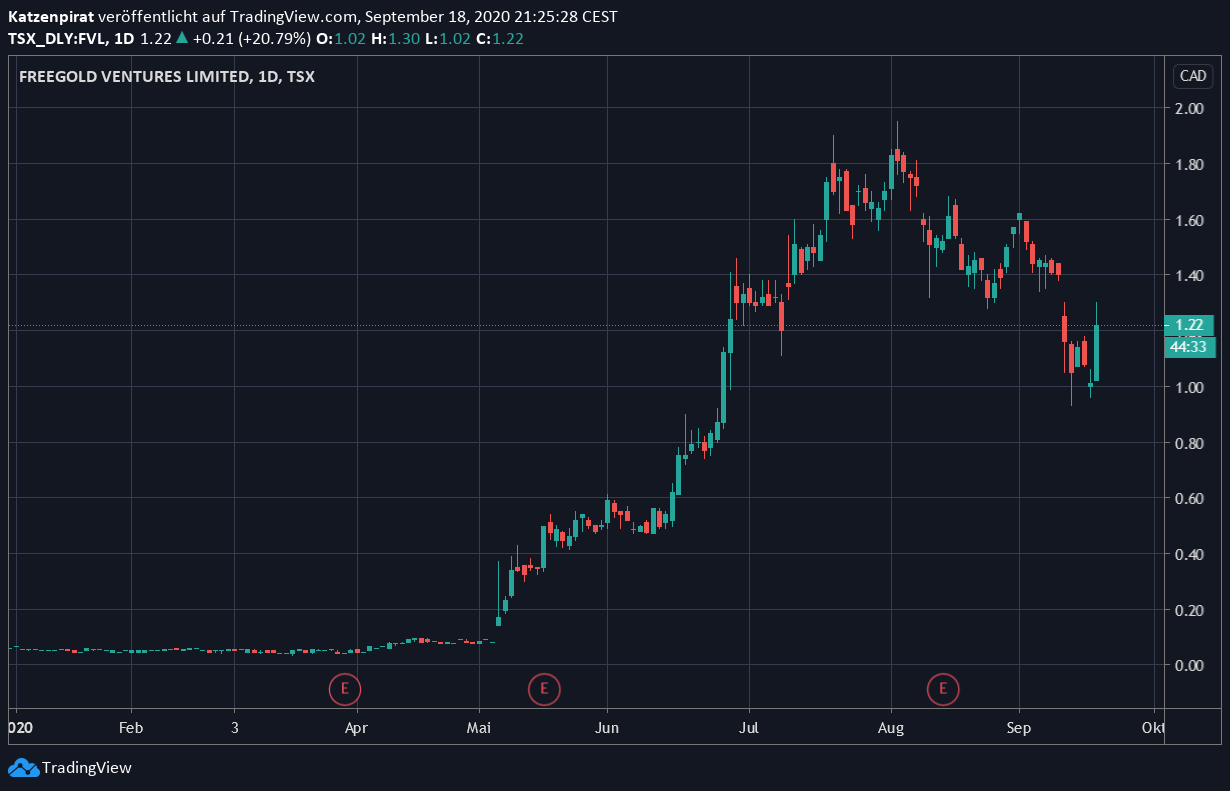Click the 0.00 price axis label

(x=1189, y=665)
